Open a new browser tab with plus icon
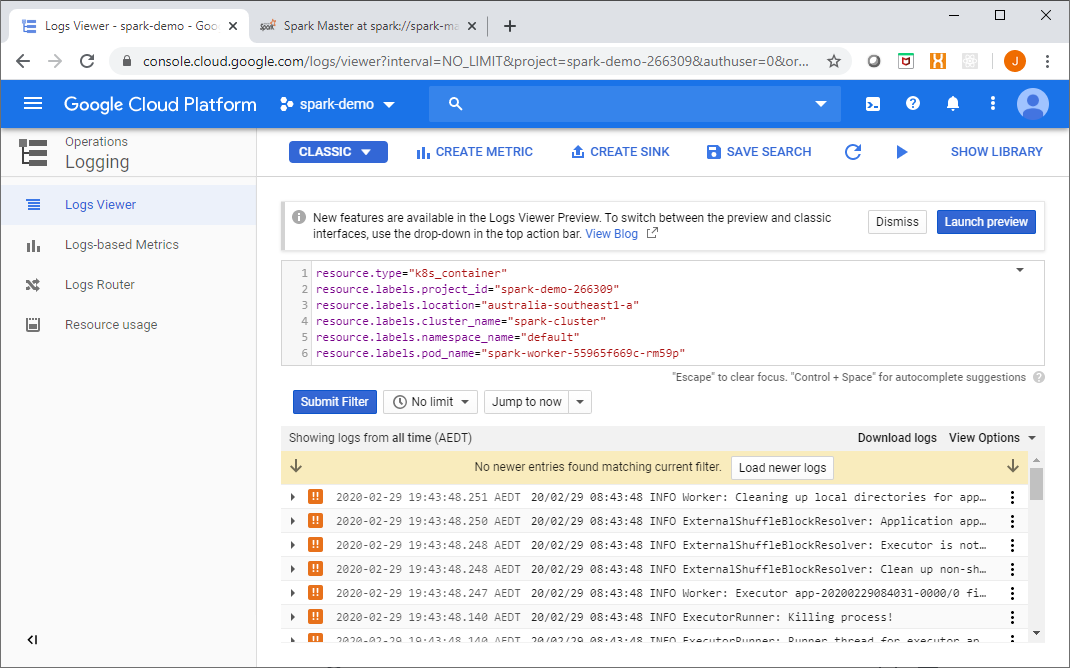 tap(509, 26)
